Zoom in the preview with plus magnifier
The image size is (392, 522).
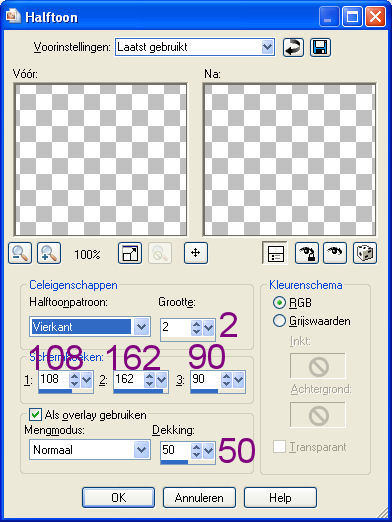[x=49, y=253]
